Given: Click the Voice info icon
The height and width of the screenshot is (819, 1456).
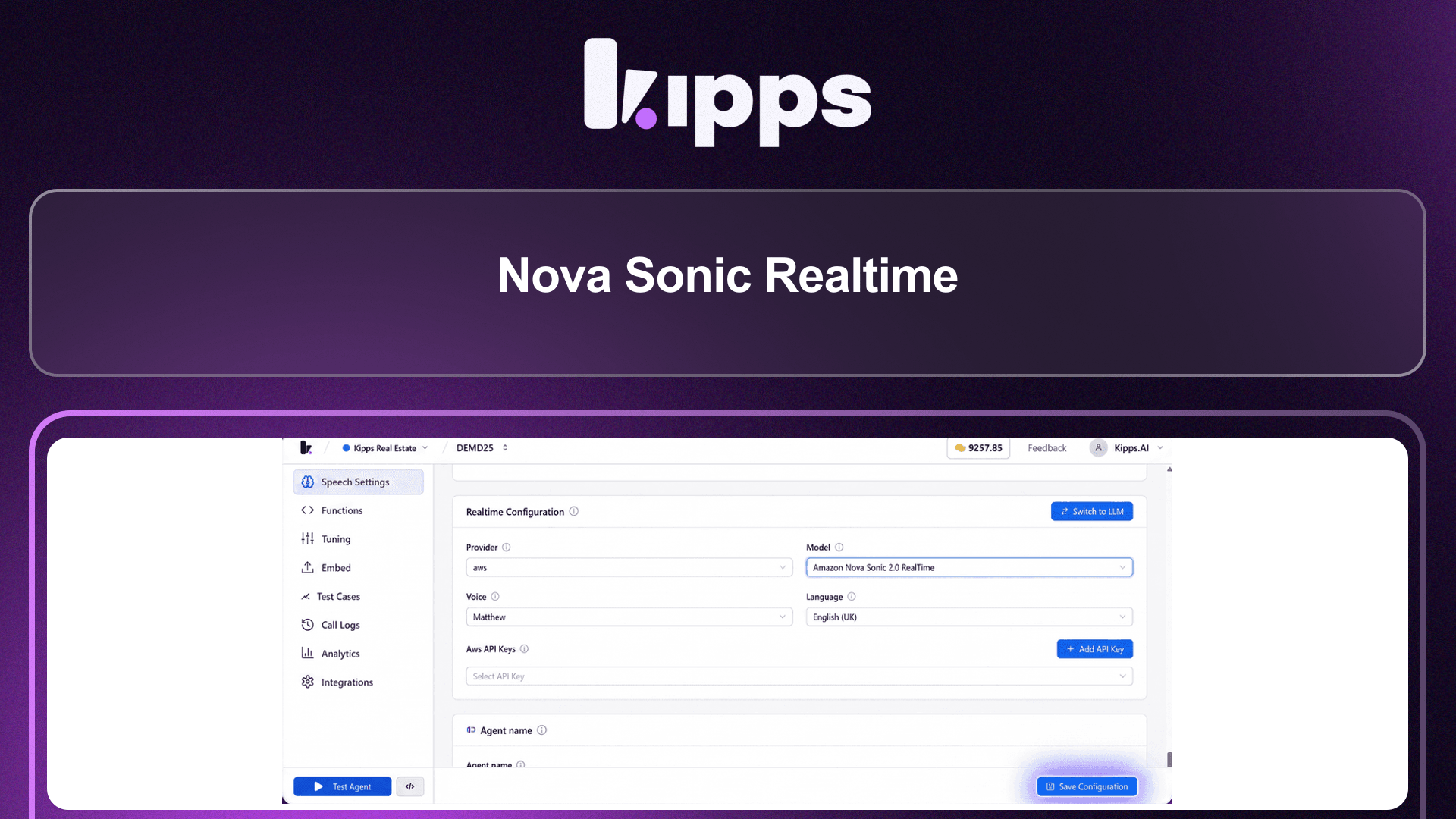Looking at the screenshot, I should (x=495, y=597).
